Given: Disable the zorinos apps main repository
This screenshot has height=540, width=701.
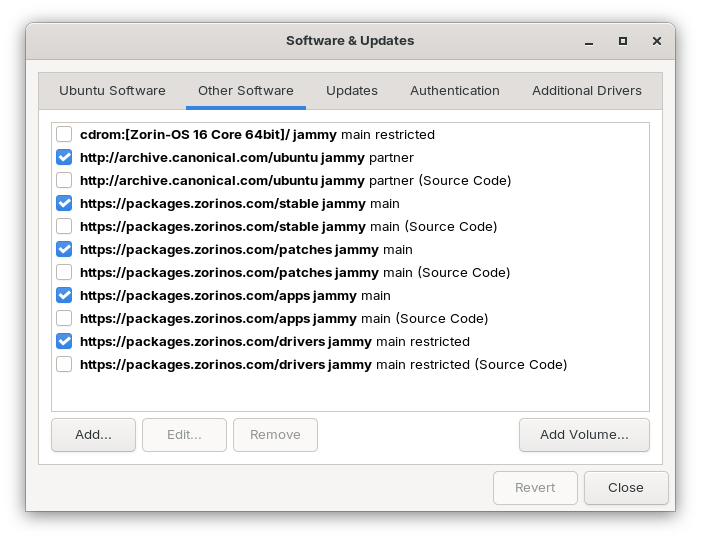Looking at the screenshot, I should [64, 295].
